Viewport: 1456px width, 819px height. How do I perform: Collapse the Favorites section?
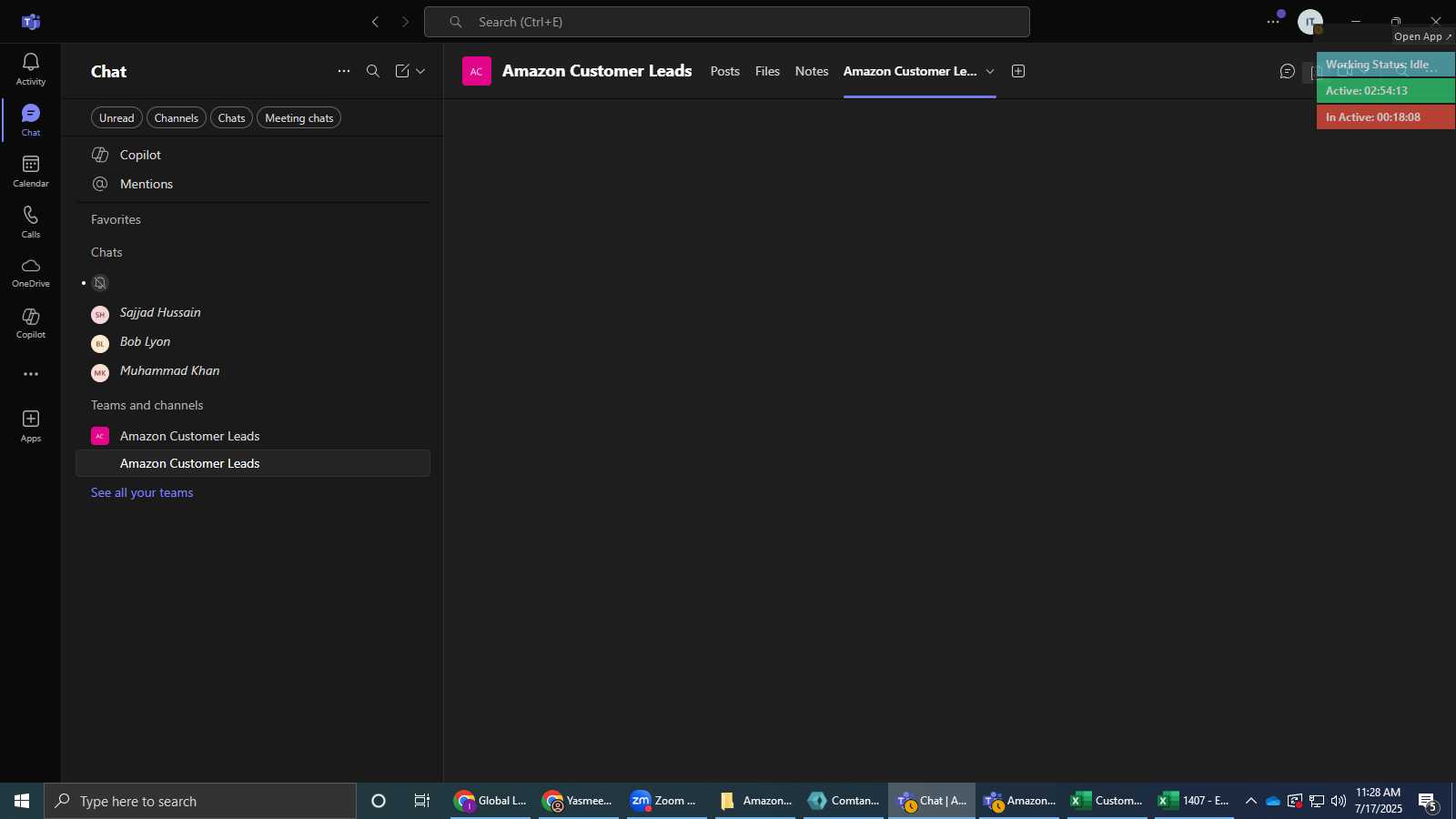click(116, 219)
